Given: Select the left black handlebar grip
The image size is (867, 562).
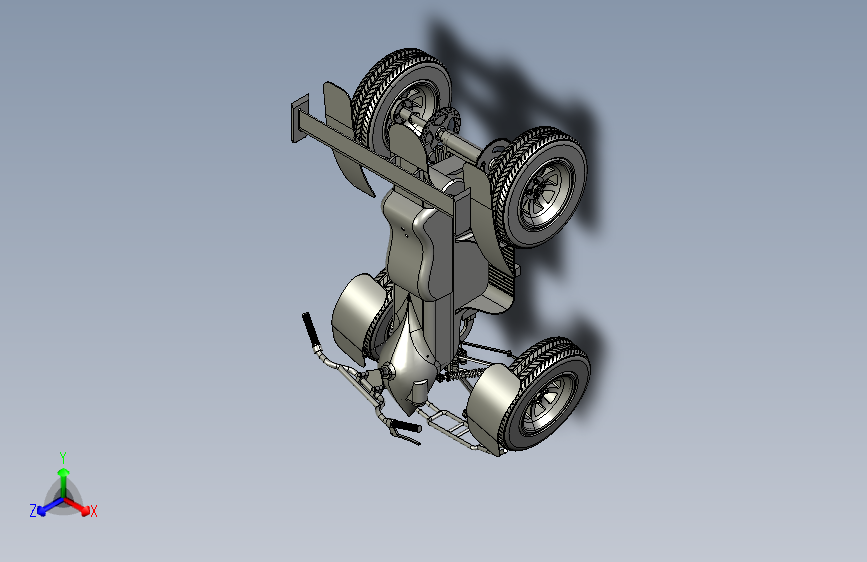Looking at the screenshot, I should pos(310,329).
